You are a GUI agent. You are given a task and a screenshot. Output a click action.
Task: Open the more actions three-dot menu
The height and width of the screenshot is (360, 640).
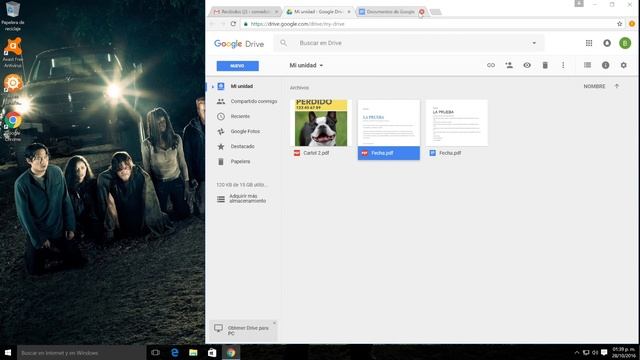[563, 65]
